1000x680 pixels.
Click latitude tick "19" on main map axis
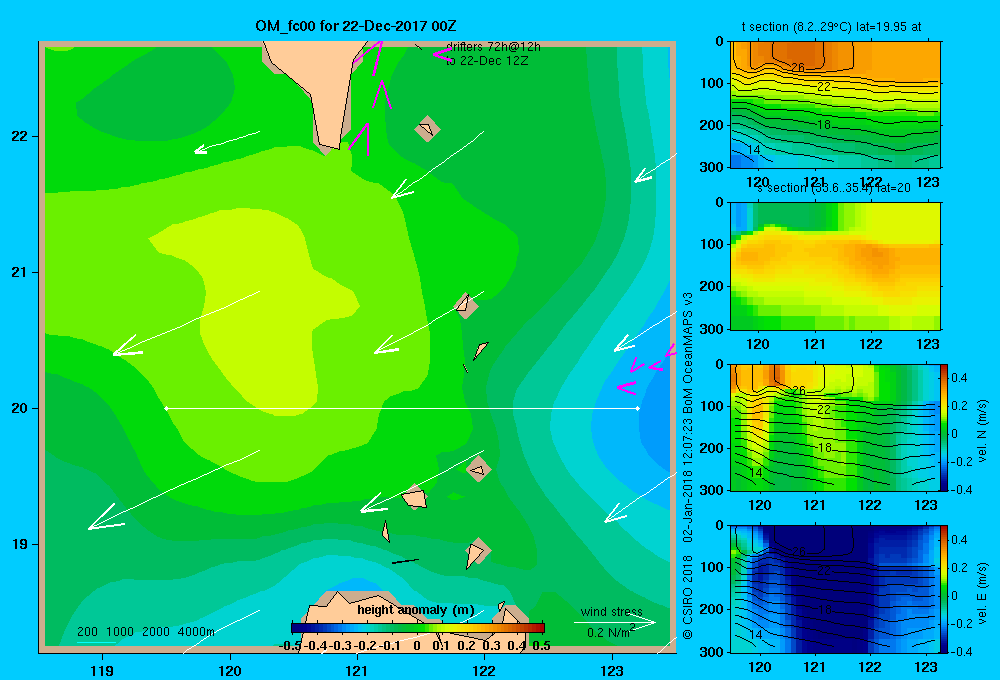20,544
